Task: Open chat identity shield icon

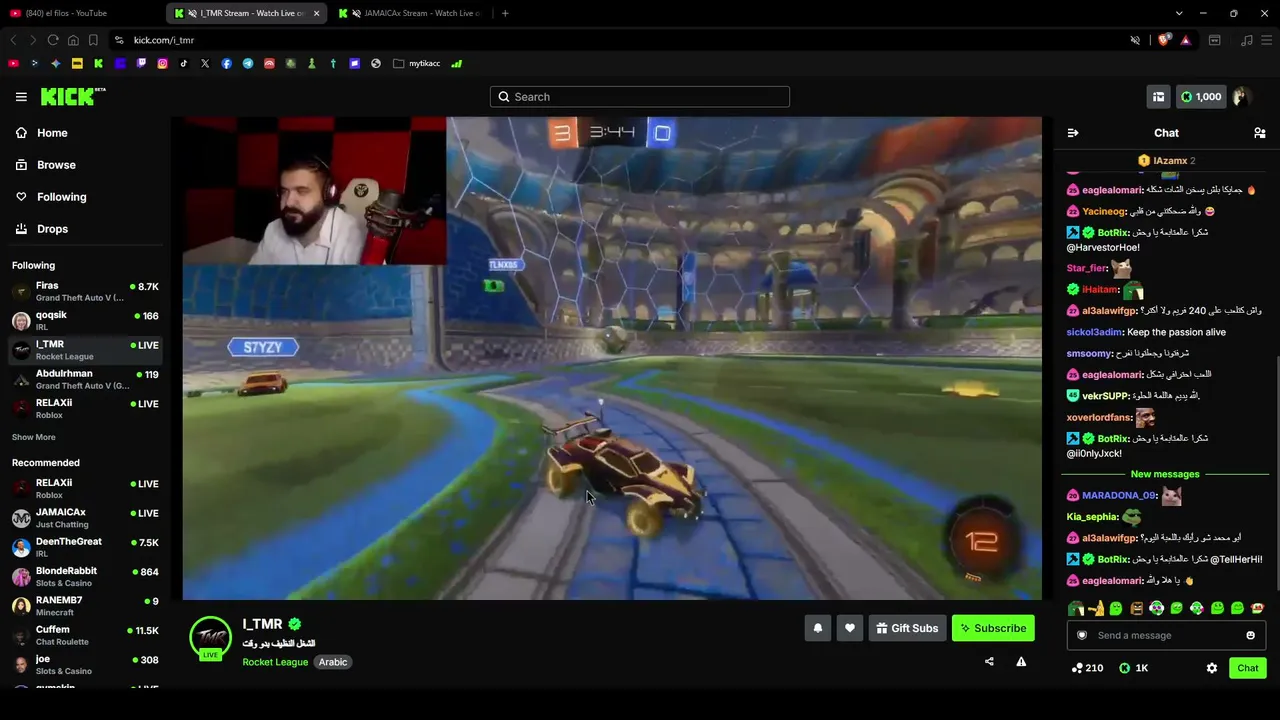Action: pyautogui.click(x=1081, y=635)
